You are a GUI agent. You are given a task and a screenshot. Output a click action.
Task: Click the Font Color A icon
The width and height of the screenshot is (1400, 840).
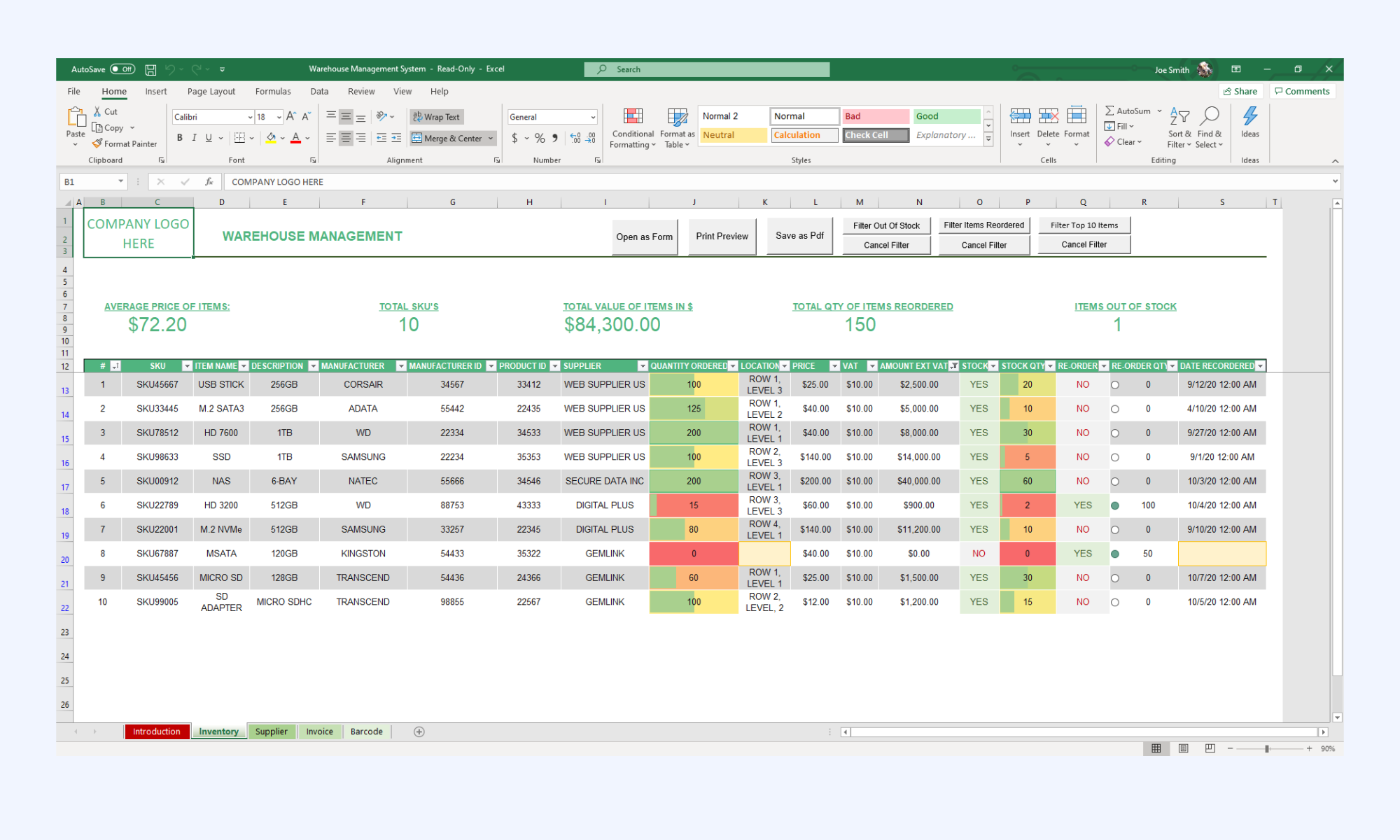295,138
